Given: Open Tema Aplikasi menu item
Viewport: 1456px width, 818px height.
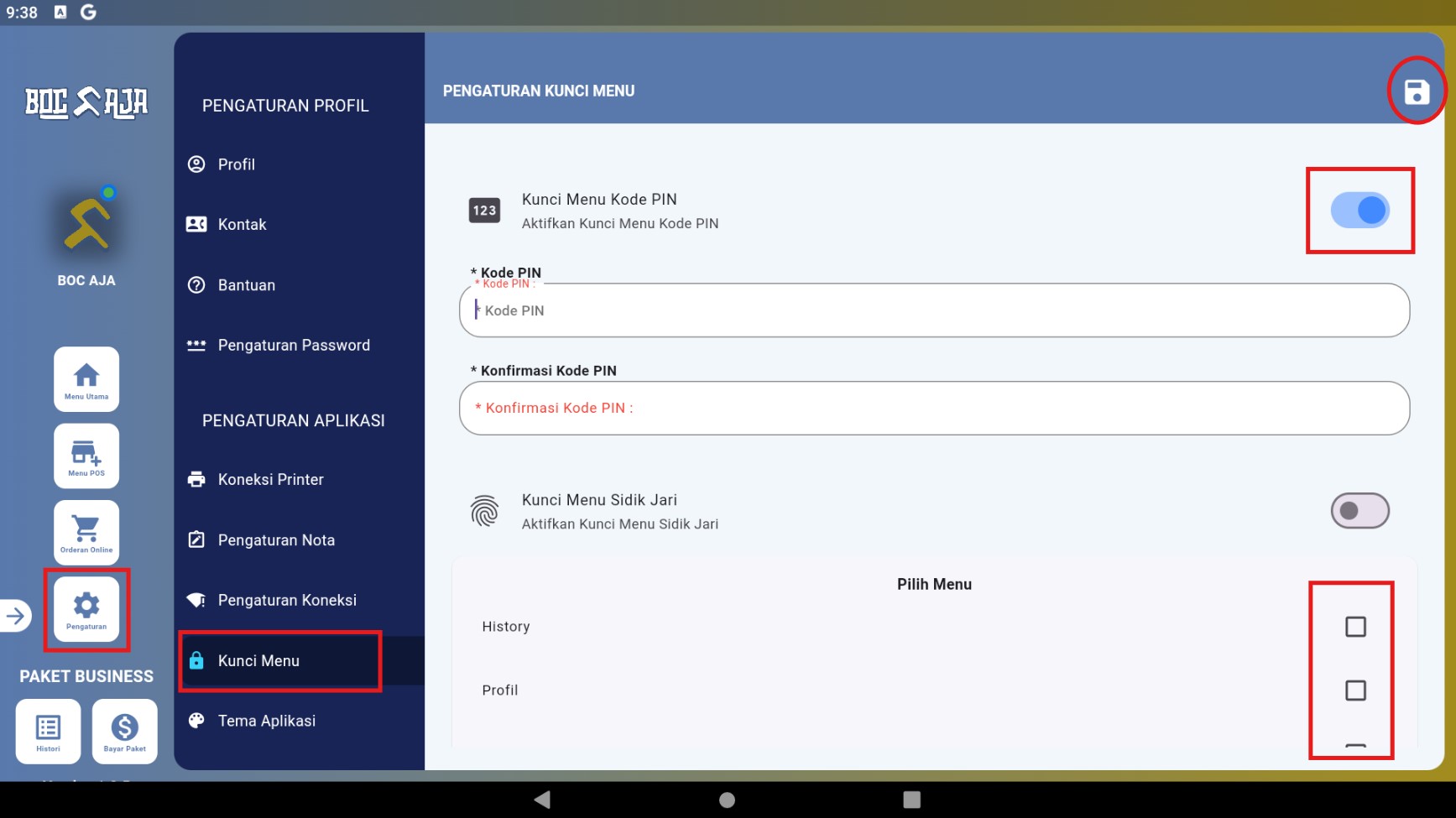Looking at the screenshot, I should [299, 721].
